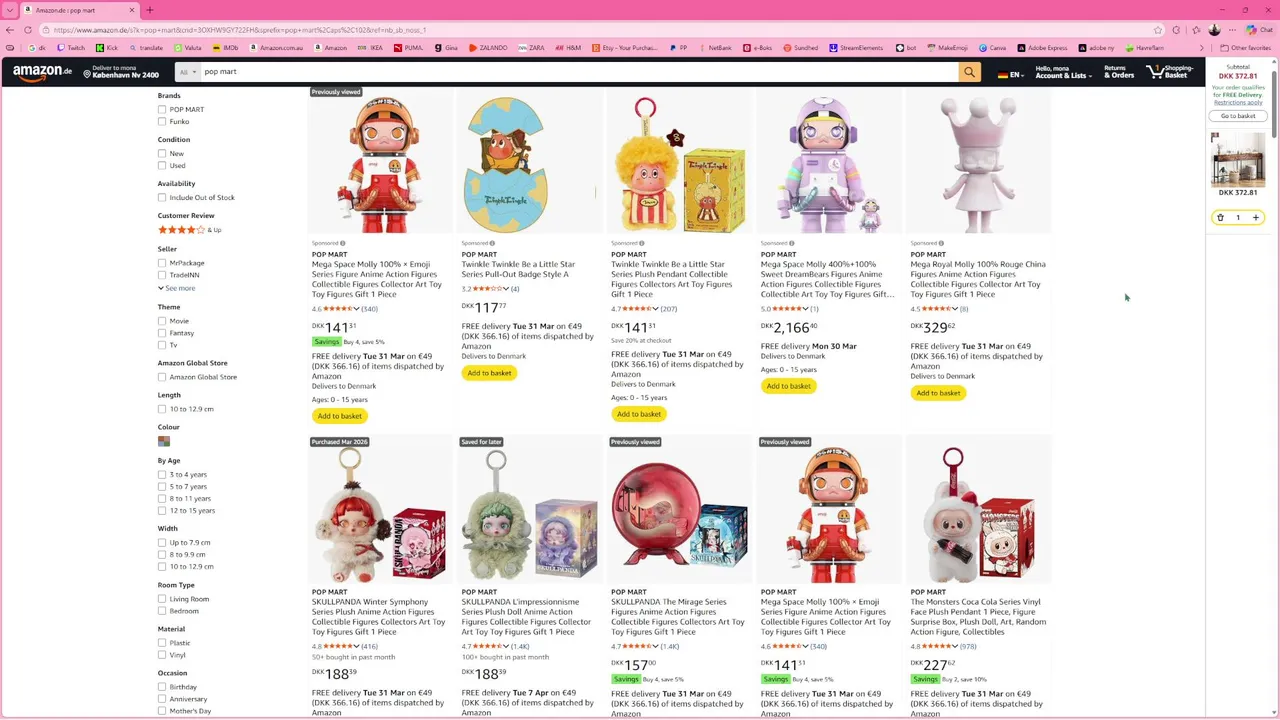
Task: Open Account & Lists menu
Action: point(1061,72)
